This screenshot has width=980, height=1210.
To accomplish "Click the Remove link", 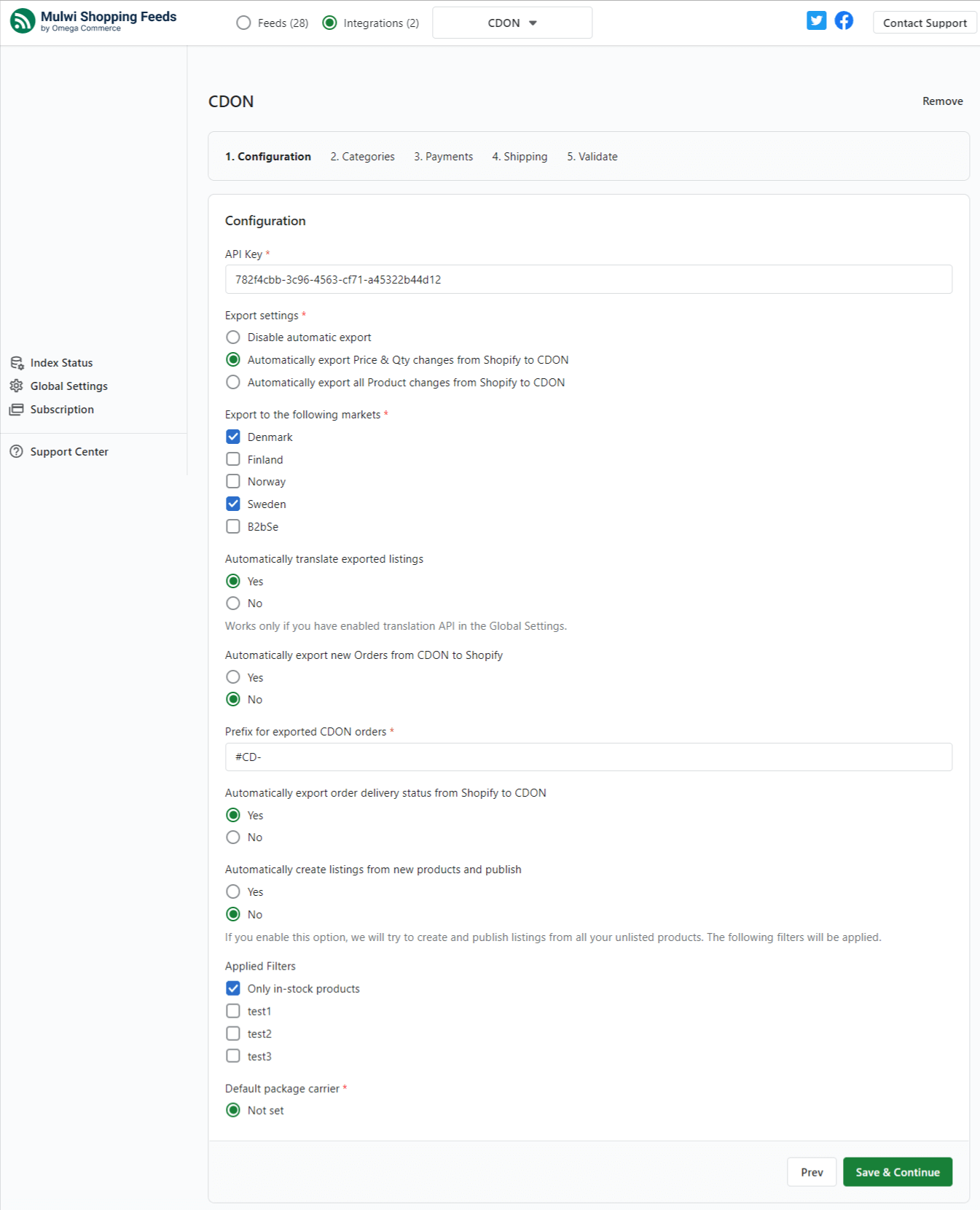I will (942, 101).
